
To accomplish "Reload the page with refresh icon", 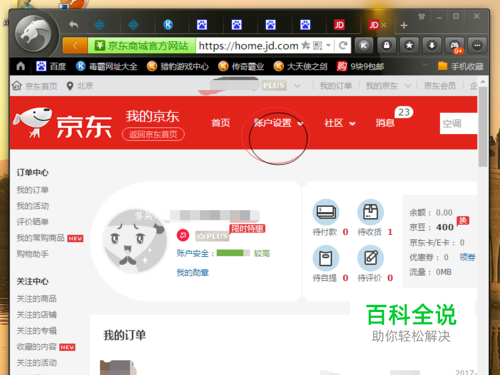I will coord(343,45).
